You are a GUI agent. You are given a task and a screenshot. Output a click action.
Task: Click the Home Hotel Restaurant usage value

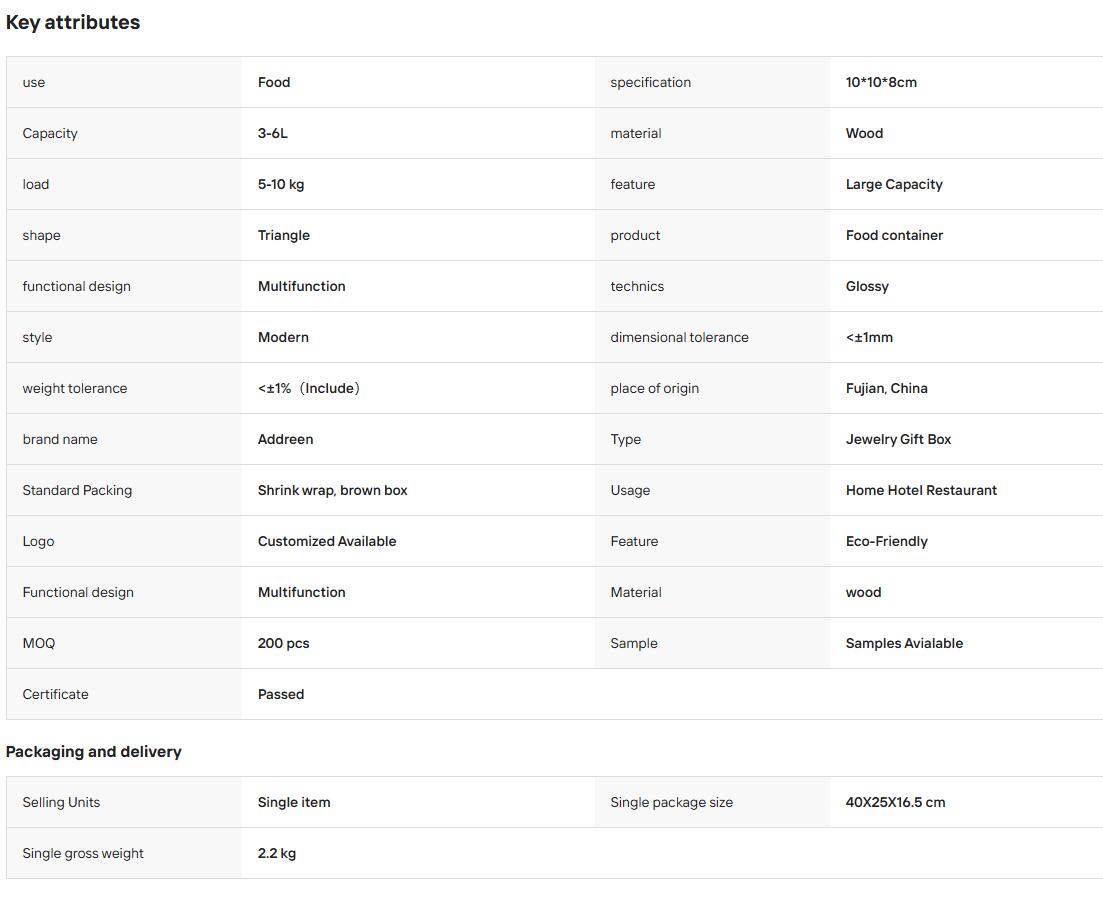(921, 490)
